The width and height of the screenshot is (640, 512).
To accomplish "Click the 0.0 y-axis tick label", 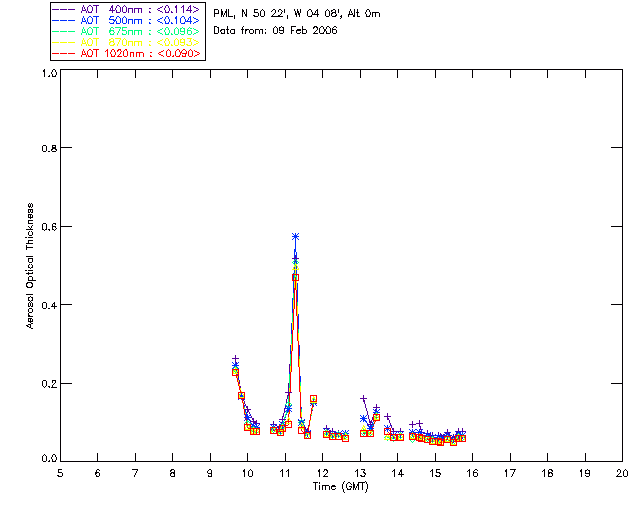I will 49,459.
